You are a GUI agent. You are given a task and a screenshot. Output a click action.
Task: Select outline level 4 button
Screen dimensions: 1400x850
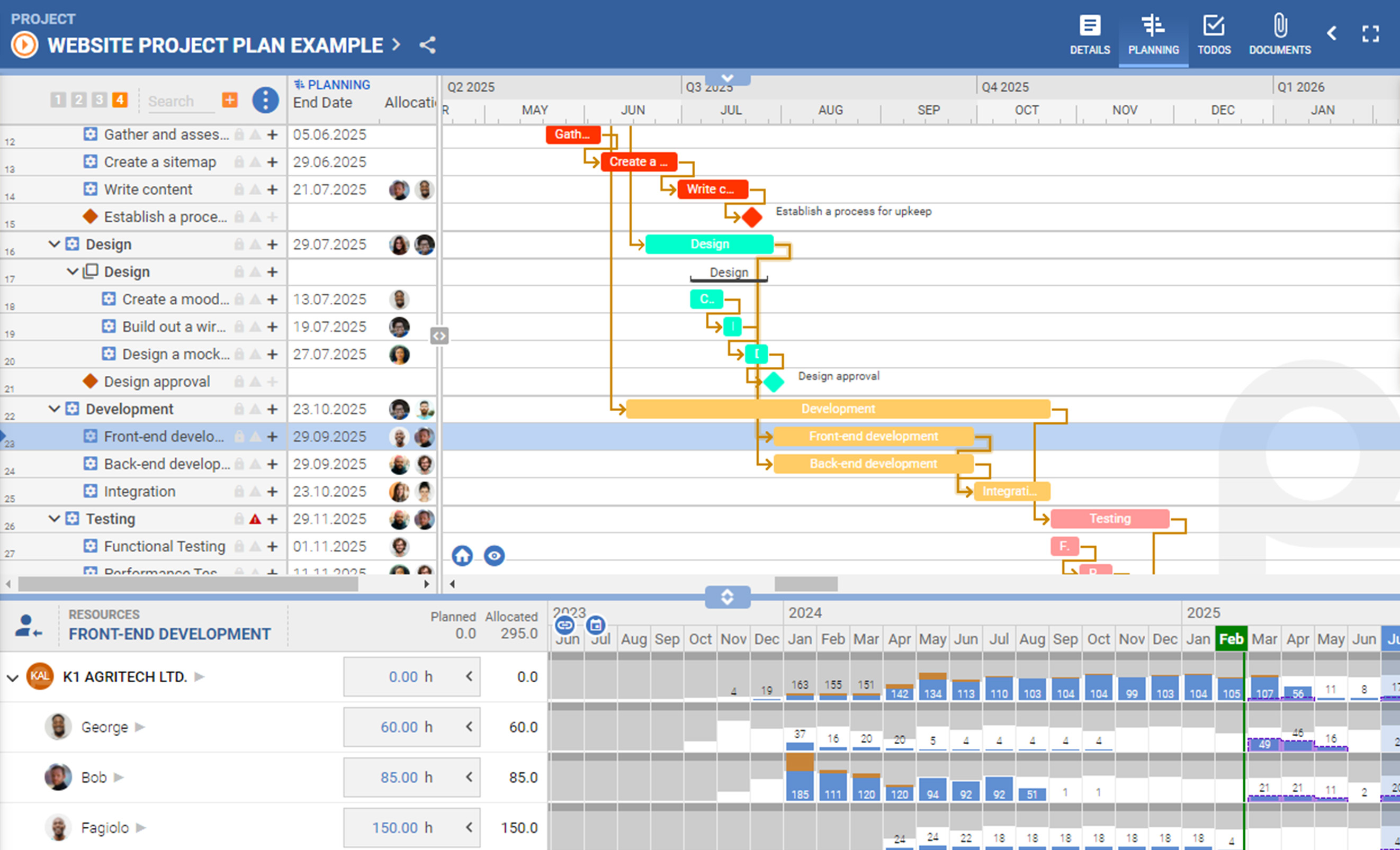click(x=119, y=100)
